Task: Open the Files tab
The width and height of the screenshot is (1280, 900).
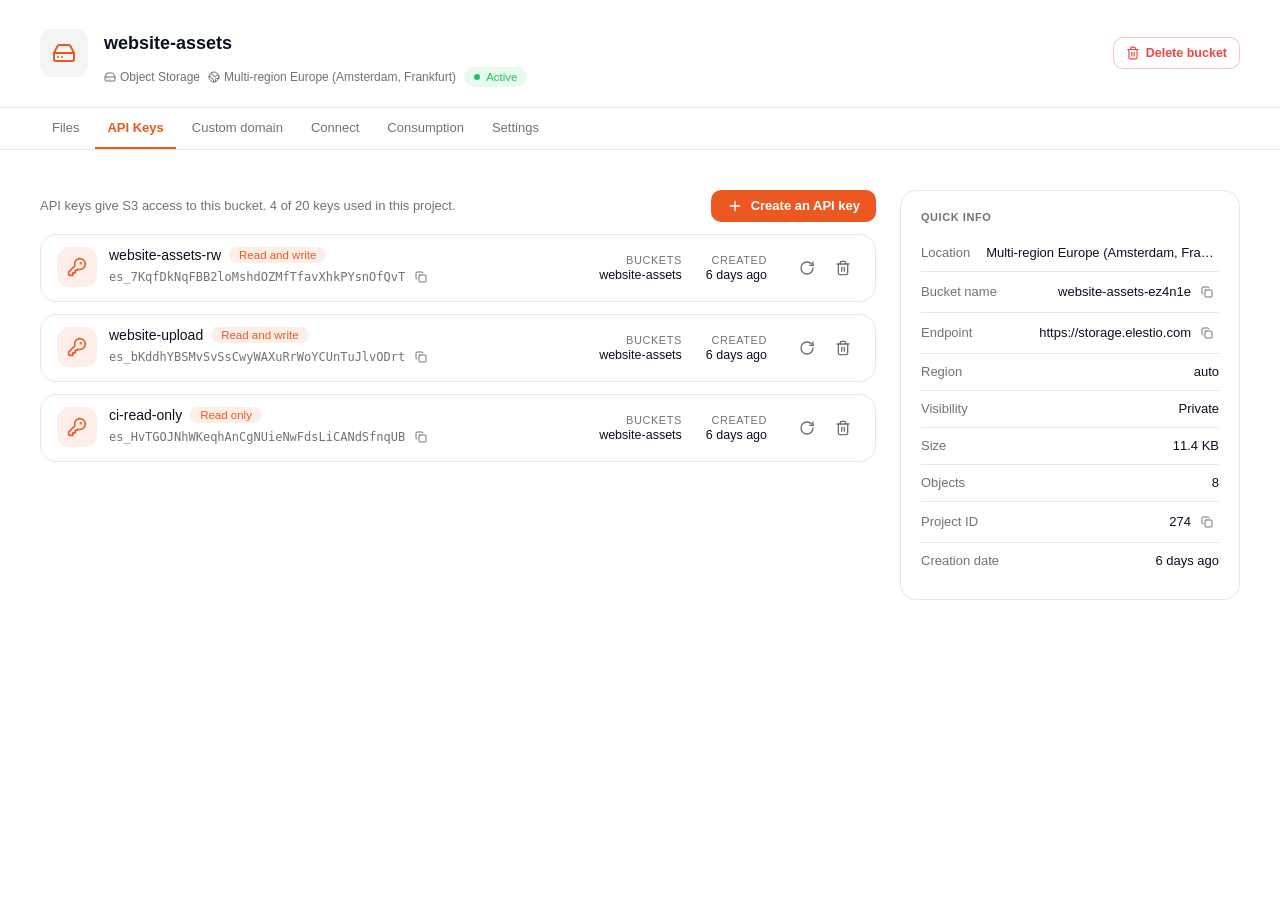Action: (x=66, y=128)
